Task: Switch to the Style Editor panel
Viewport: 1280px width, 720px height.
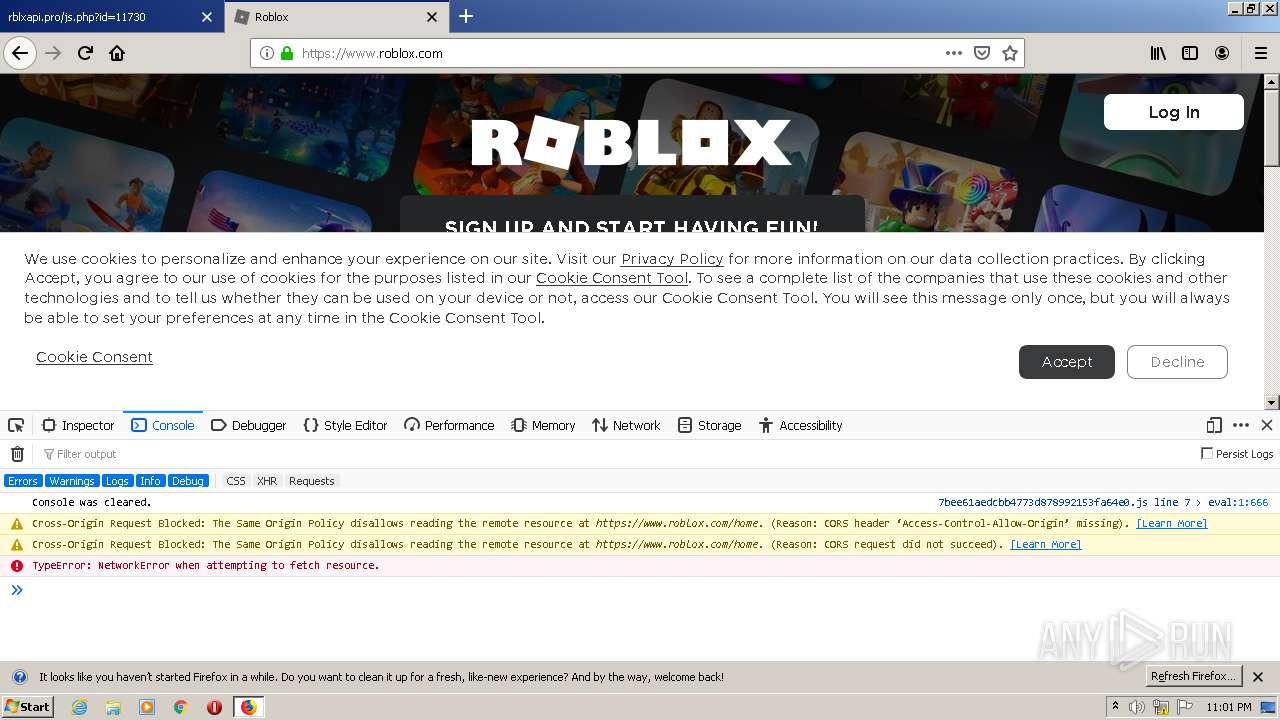Action: pos(345,425)
